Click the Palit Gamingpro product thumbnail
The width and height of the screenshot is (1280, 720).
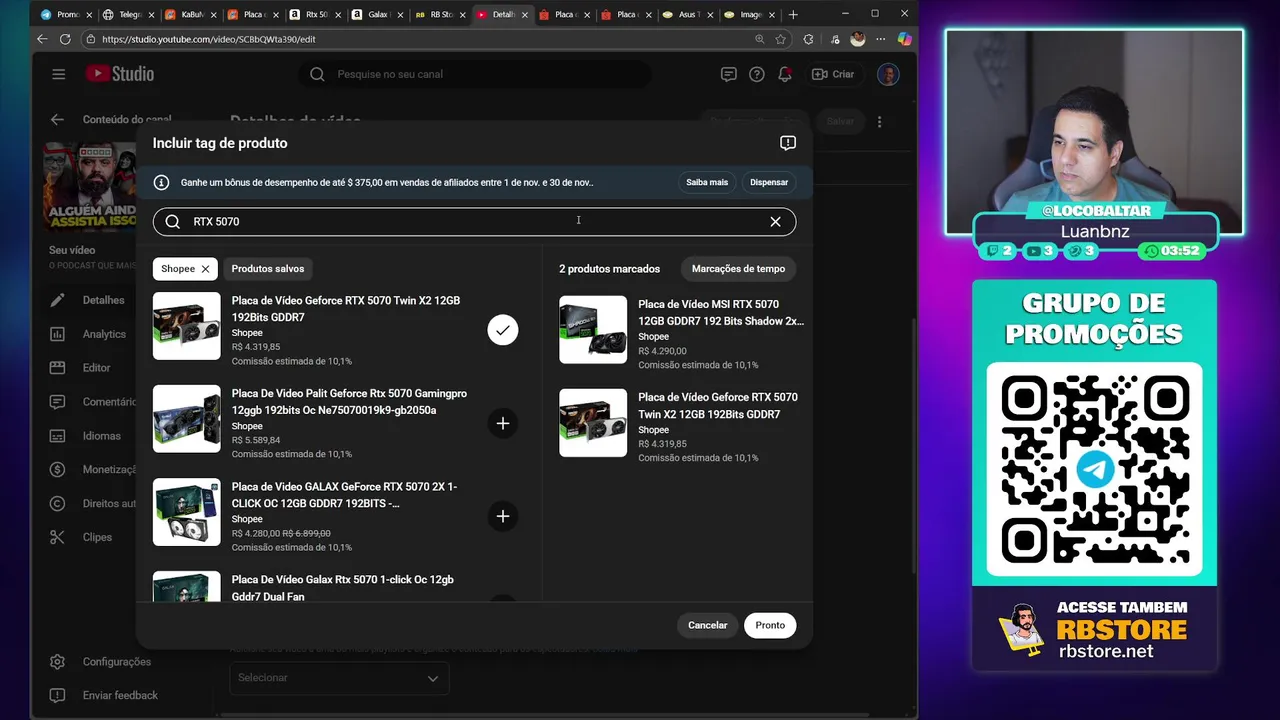(x=187, y=419)
